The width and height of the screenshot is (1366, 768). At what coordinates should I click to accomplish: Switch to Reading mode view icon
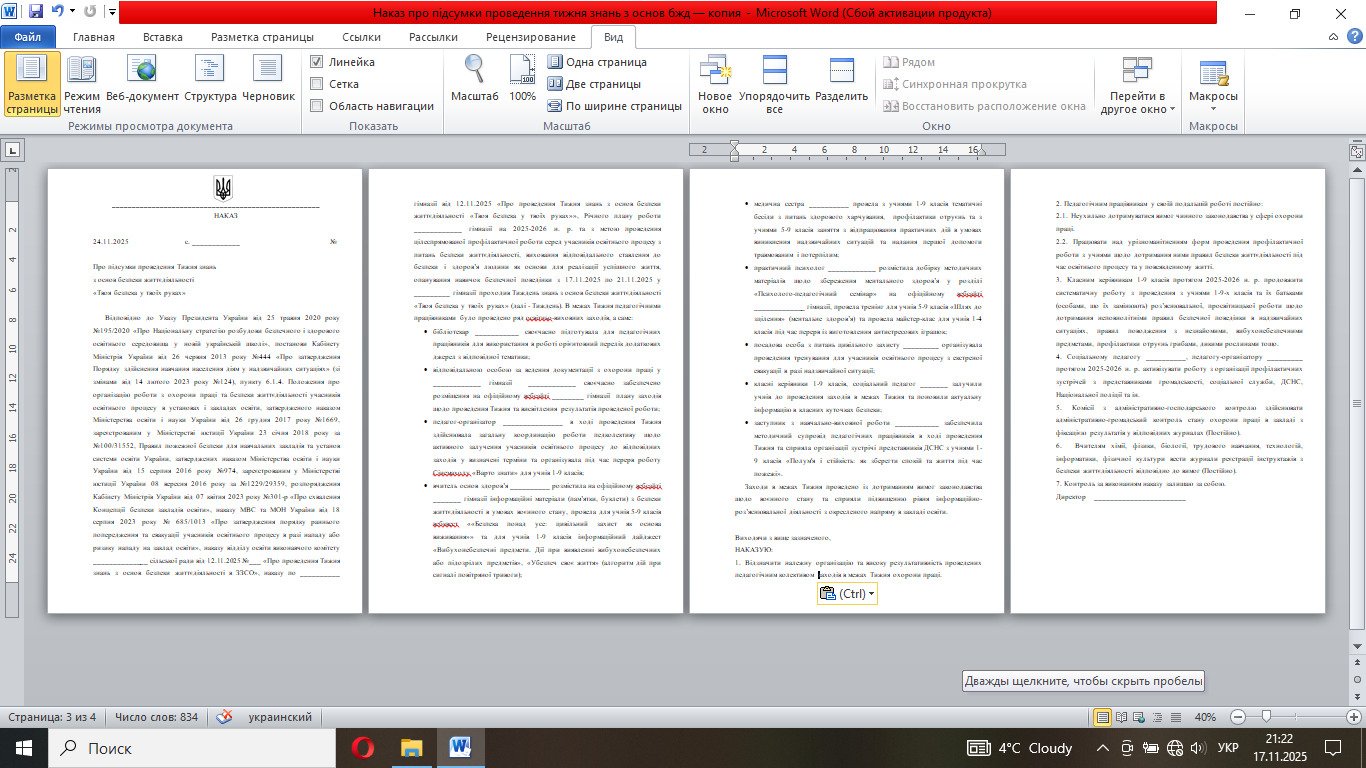click(x=82, y=70)
